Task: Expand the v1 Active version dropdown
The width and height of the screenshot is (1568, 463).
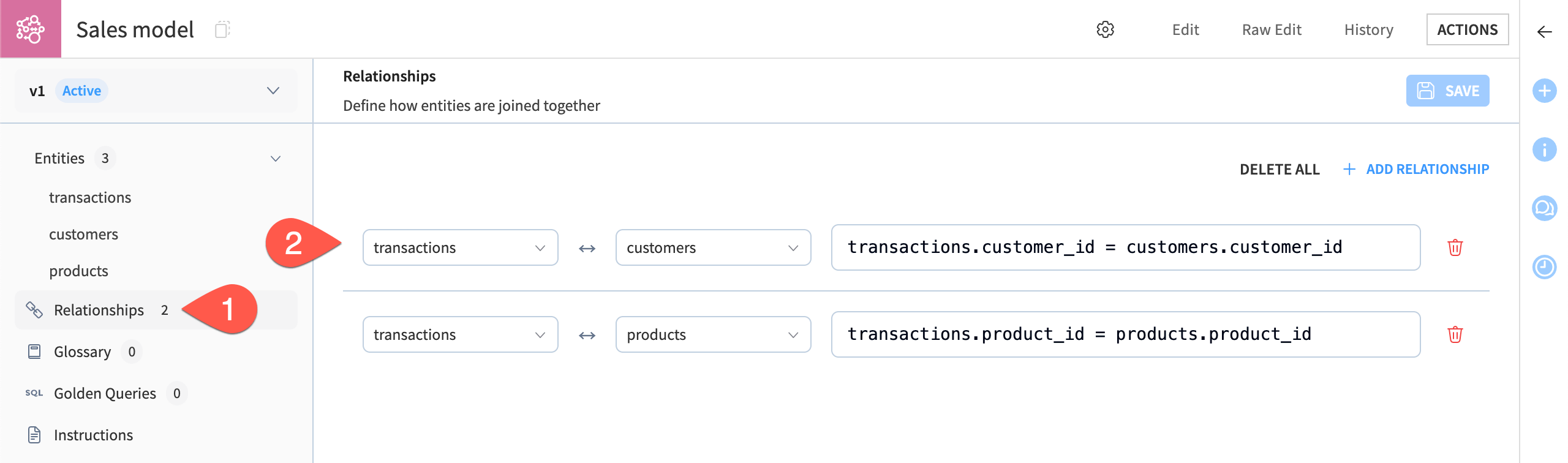Action: coord(274,91)
